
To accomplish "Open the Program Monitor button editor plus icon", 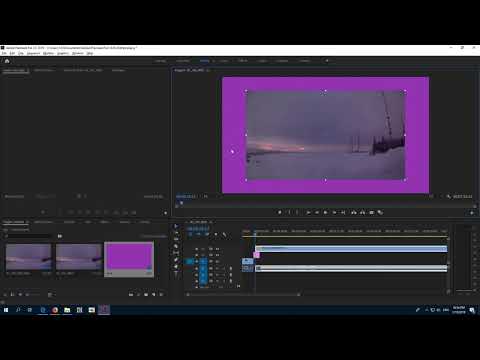I will (x=472, y=213).
